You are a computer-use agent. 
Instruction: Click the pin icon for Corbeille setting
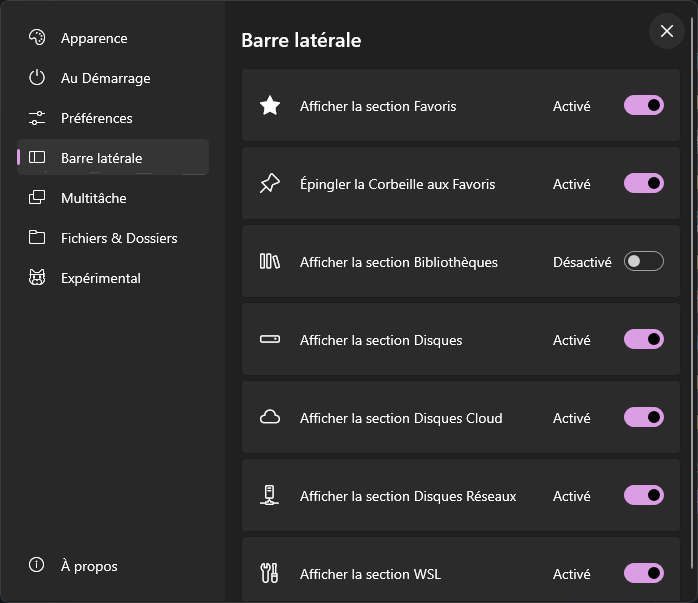270,183
